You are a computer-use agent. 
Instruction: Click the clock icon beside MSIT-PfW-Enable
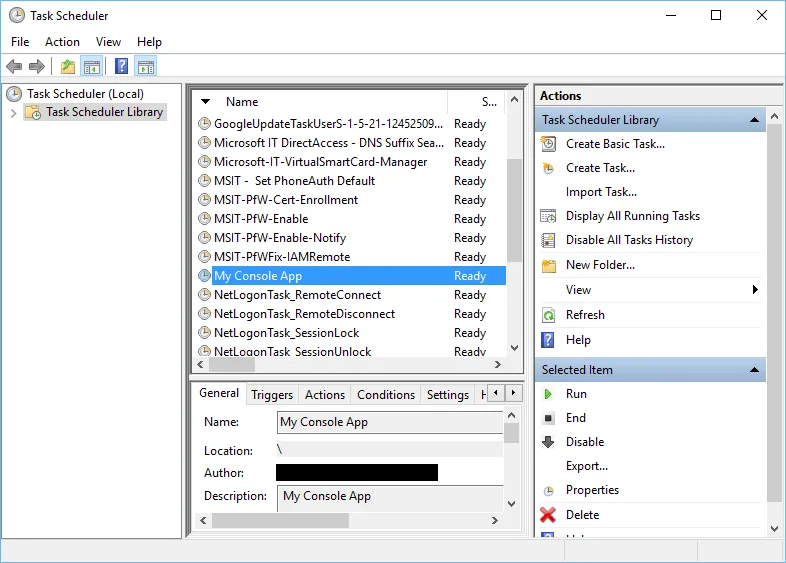tap(204, 219)
